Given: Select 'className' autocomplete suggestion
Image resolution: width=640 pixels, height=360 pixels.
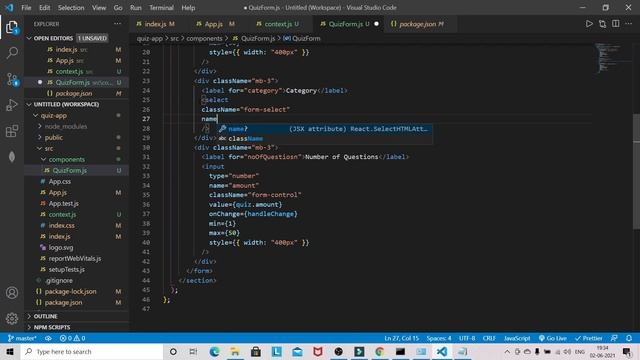Looking at the screenshot, I should (325, 139).
